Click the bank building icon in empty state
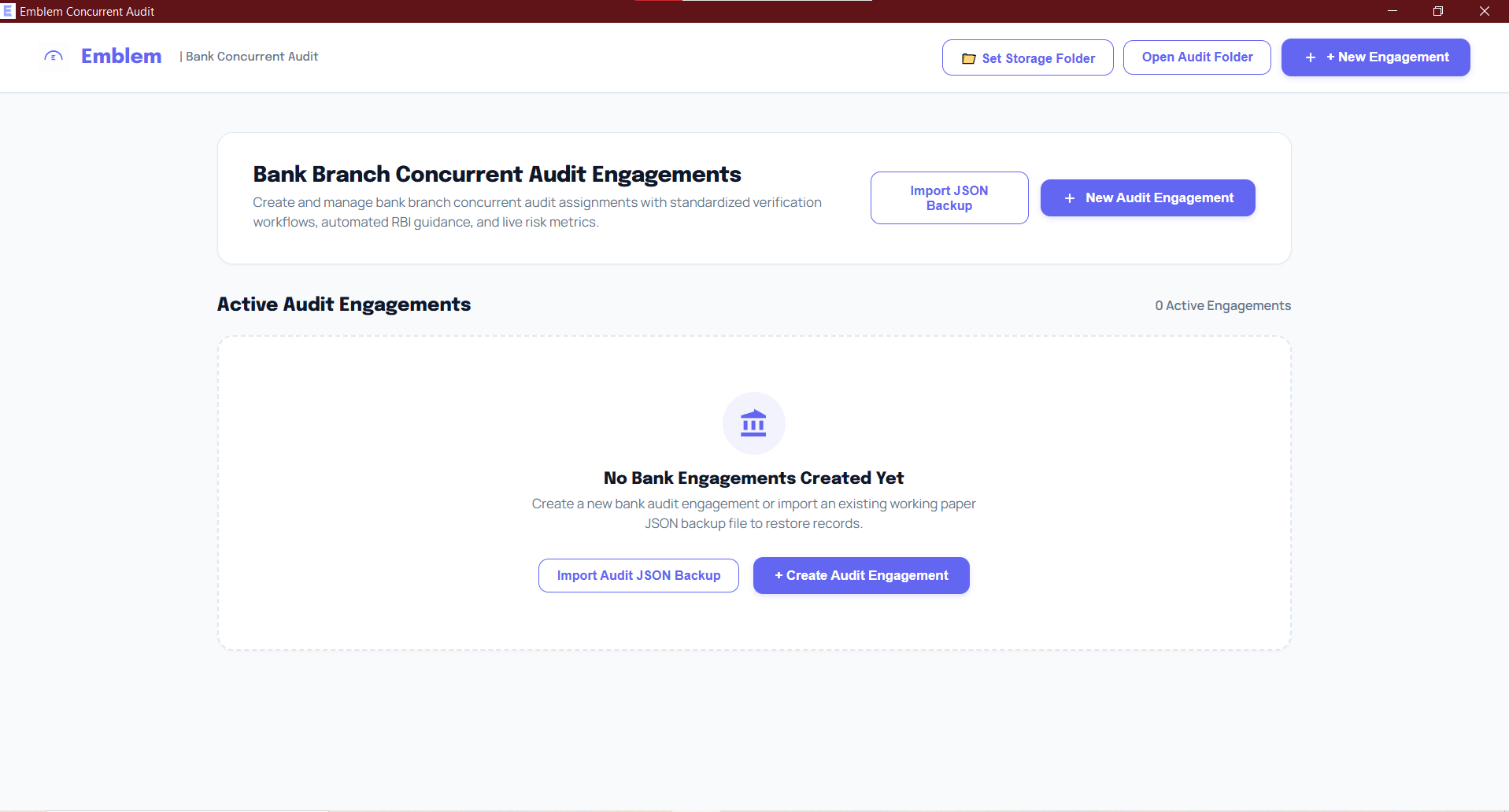The image size is (1509, 812). [x=753, y=423]
